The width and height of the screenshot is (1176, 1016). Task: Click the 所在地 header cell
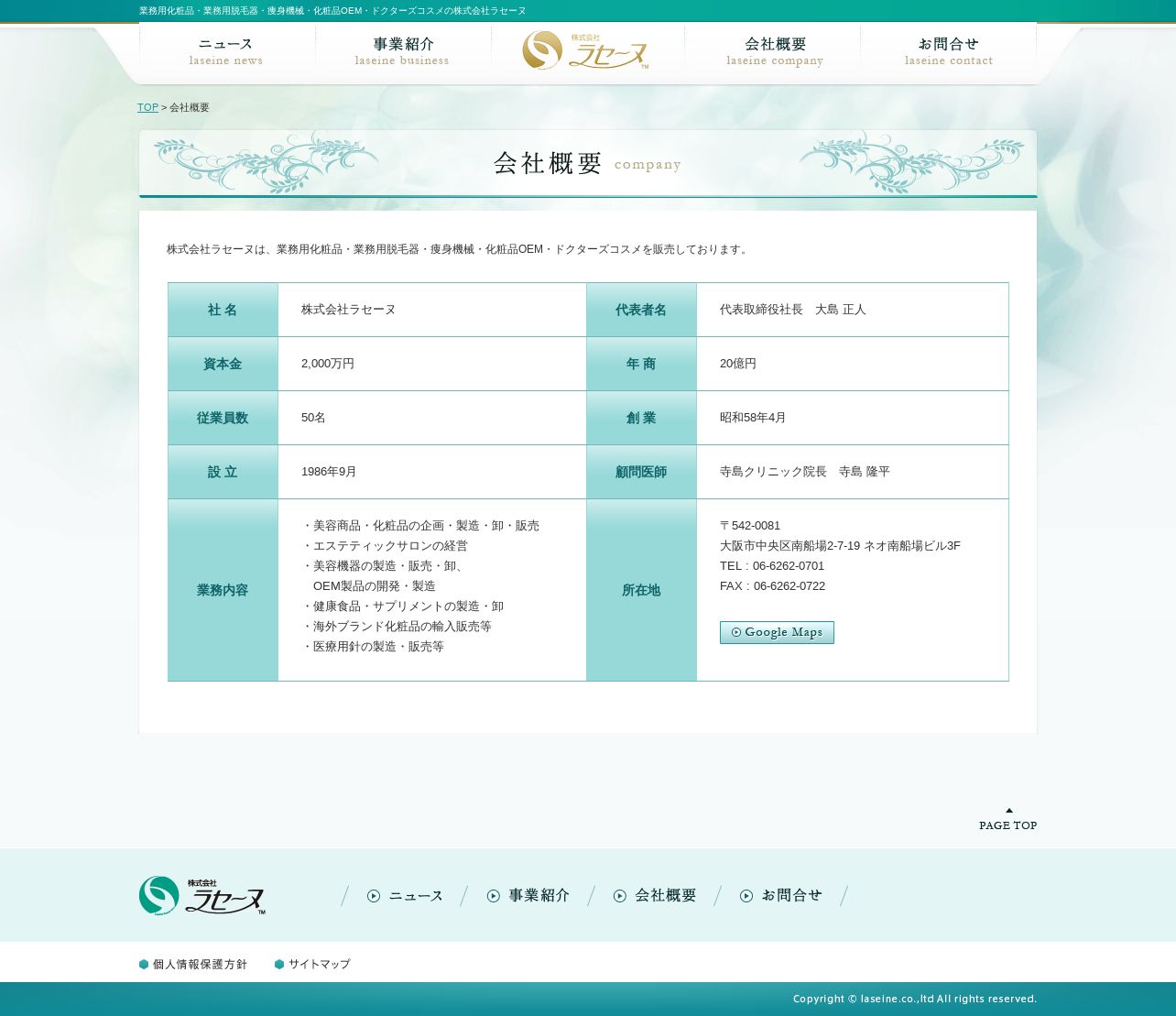[x=641, y=590]
